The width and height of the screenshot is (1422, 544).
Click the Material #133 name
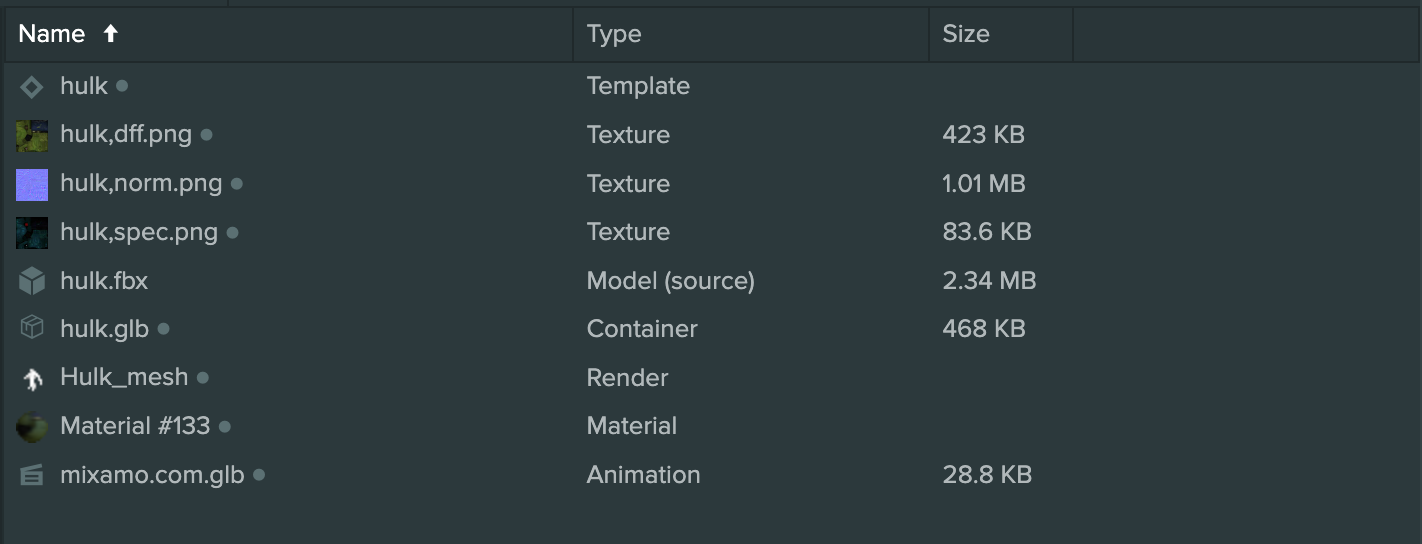point(135,426)
